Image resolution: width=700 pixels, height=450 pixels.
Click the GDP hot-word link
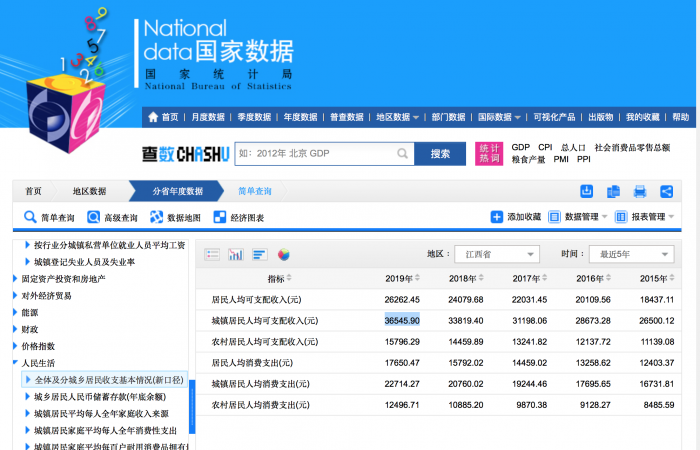(520, 147)
